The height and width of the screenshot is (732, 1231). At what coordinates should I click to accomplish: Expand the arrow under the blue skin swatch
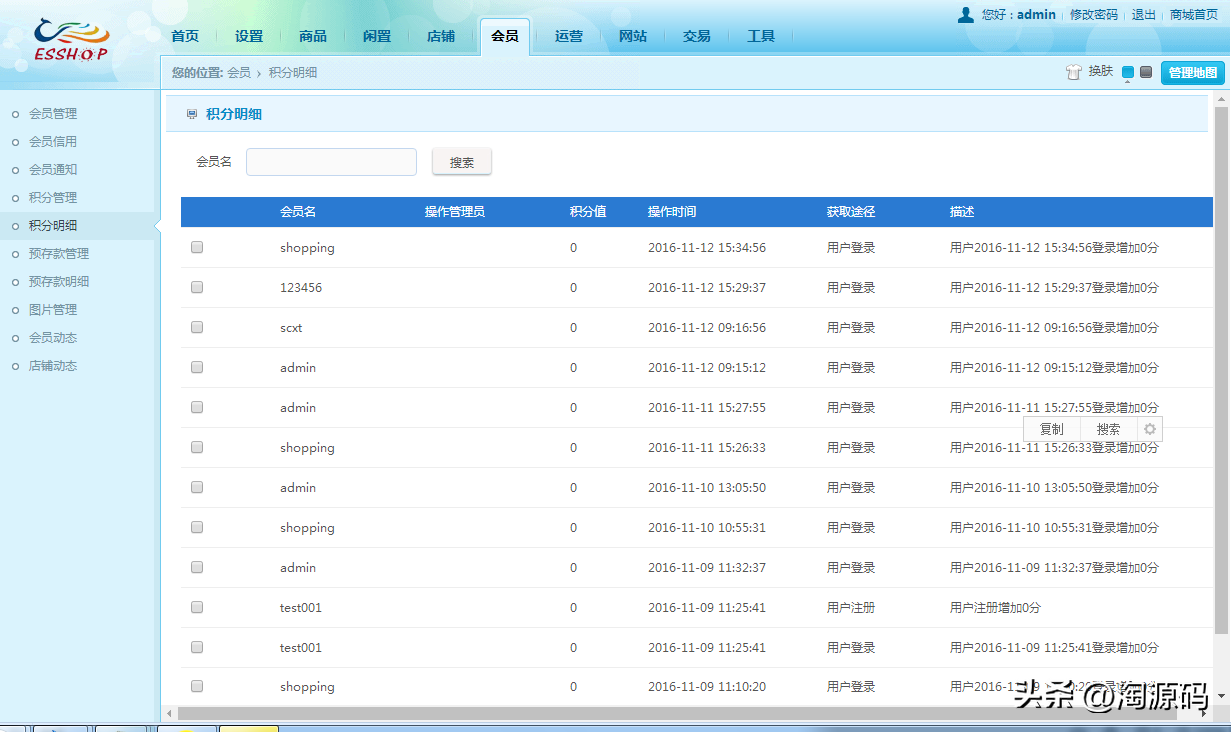point(1127,82)
